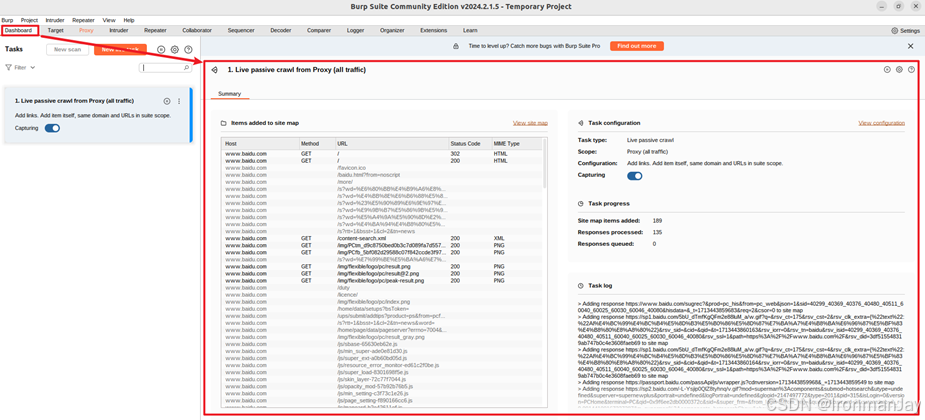
Task: Pause the live passive crawl task card
Action: coord(167,101)
